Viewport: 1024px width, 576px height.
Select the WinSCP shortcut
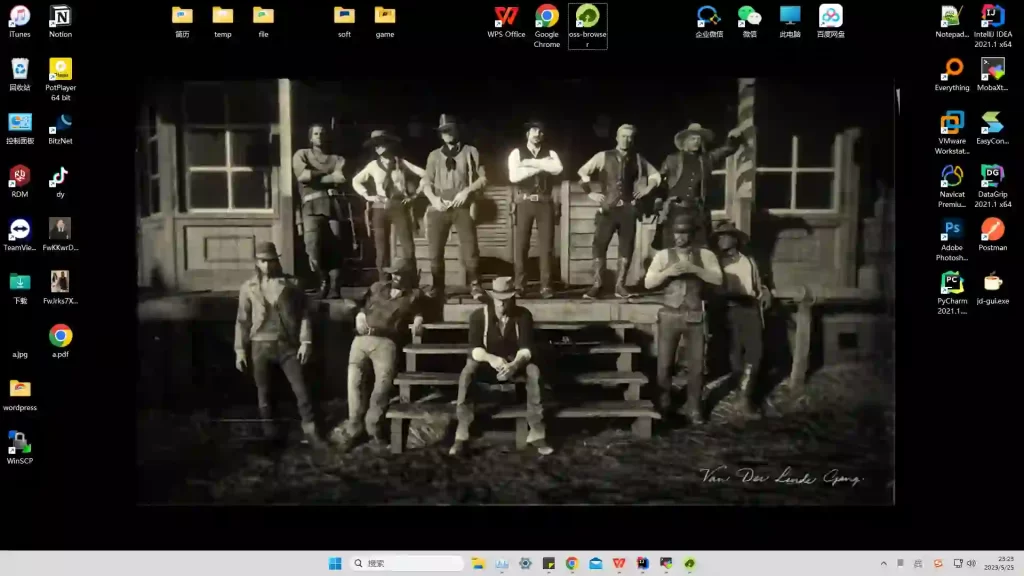point(20,449)
